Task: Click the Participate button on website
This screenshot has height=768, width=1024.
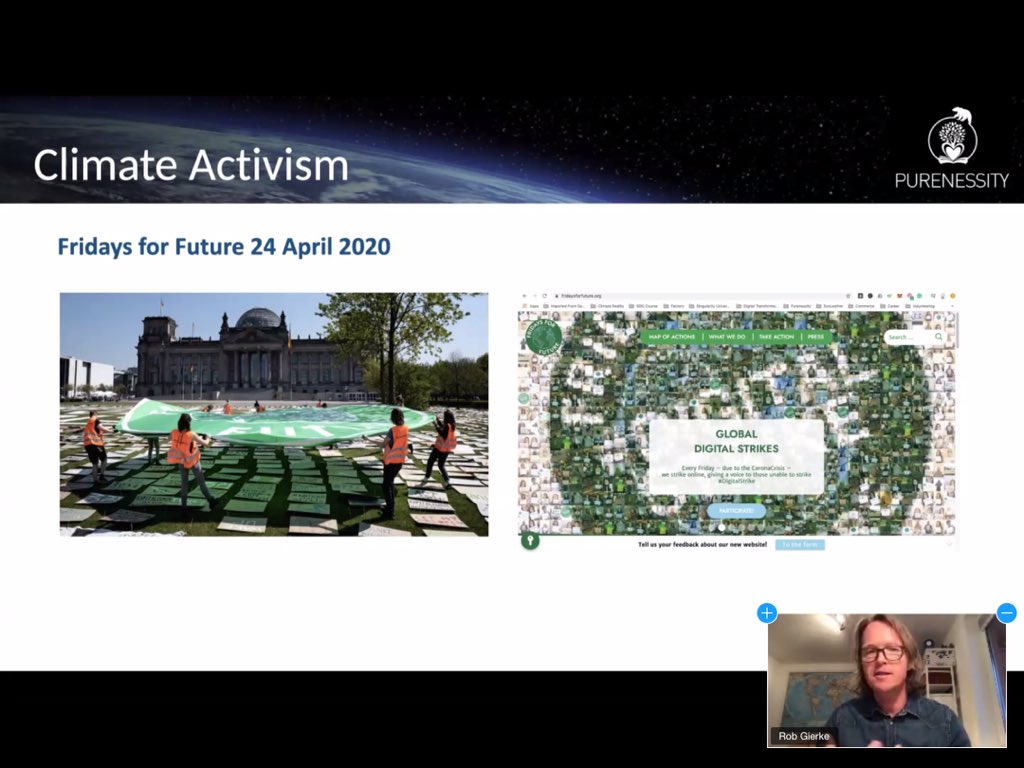Action: (736, 510)
